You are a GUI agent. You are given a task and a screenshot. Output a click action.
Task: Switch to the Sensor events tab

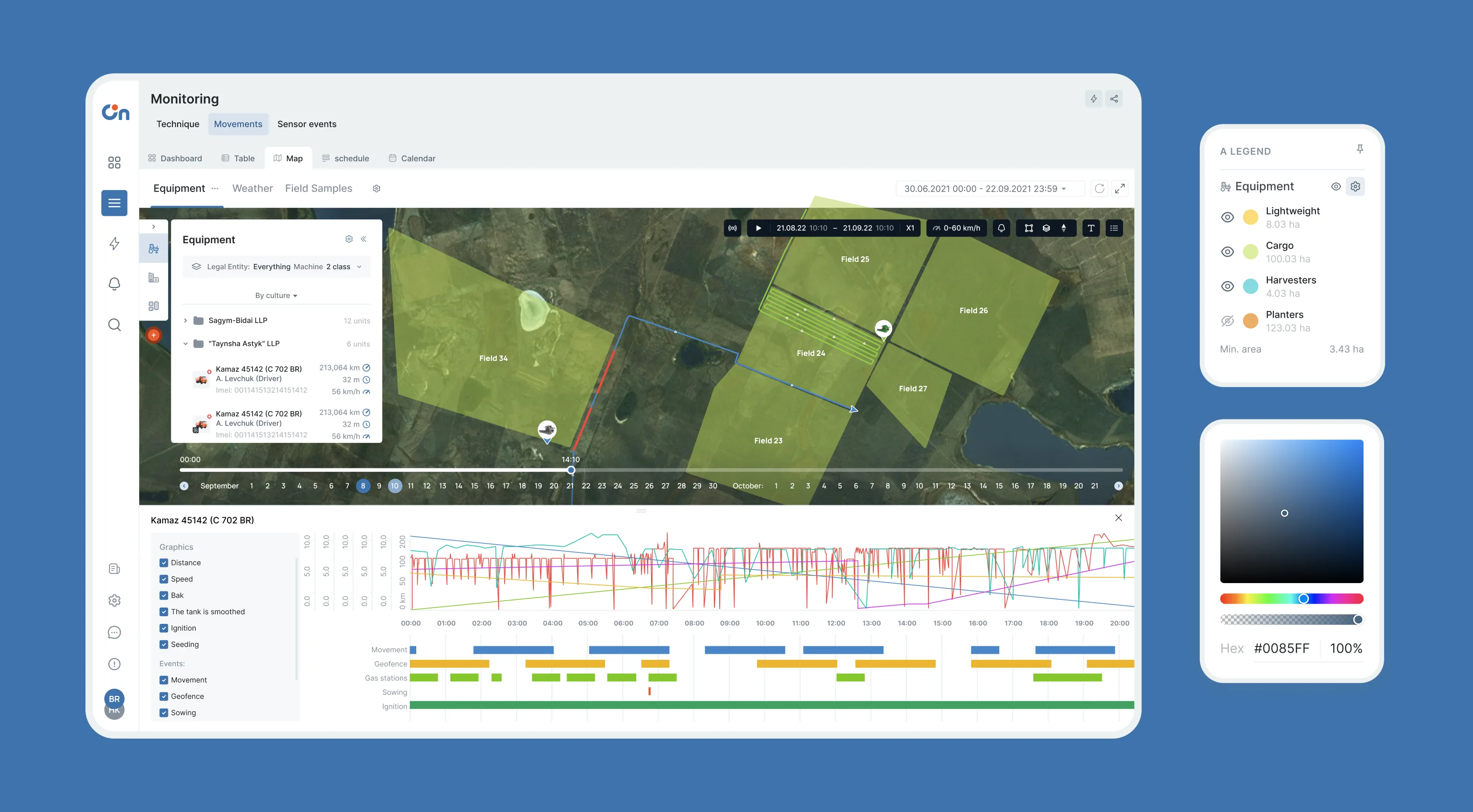(307, 124)
